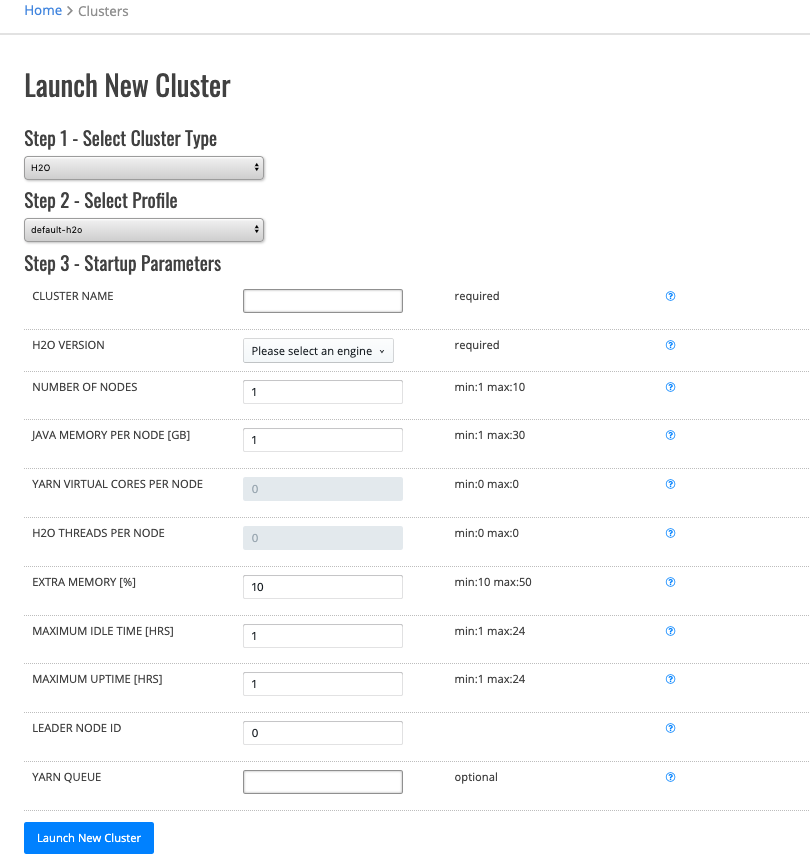
Task: Click the disabled H2O Threads Per Node field
Action: (323, 538)
